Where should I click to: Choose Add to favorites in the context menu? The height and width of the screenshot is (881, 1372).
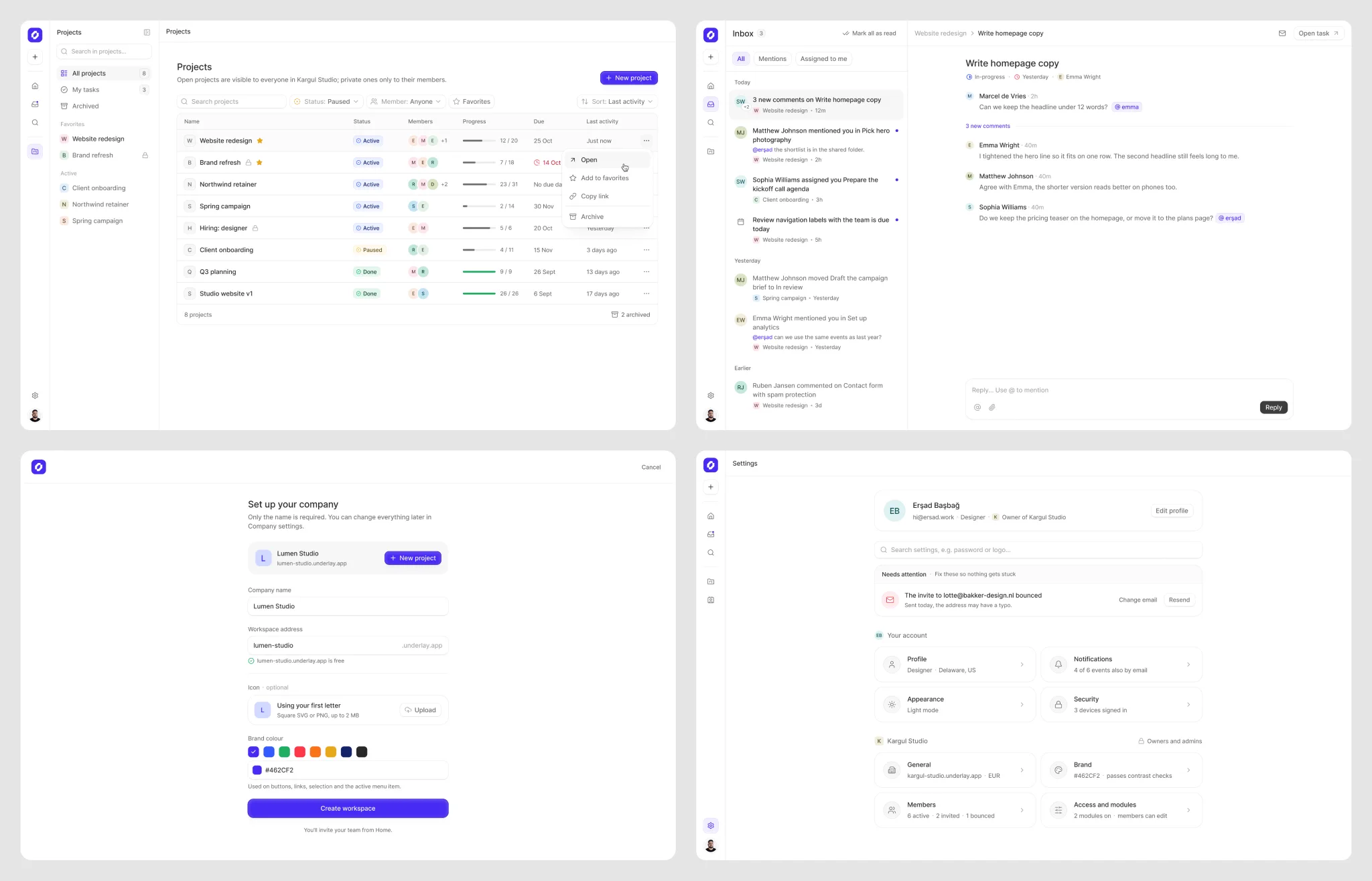607,178
